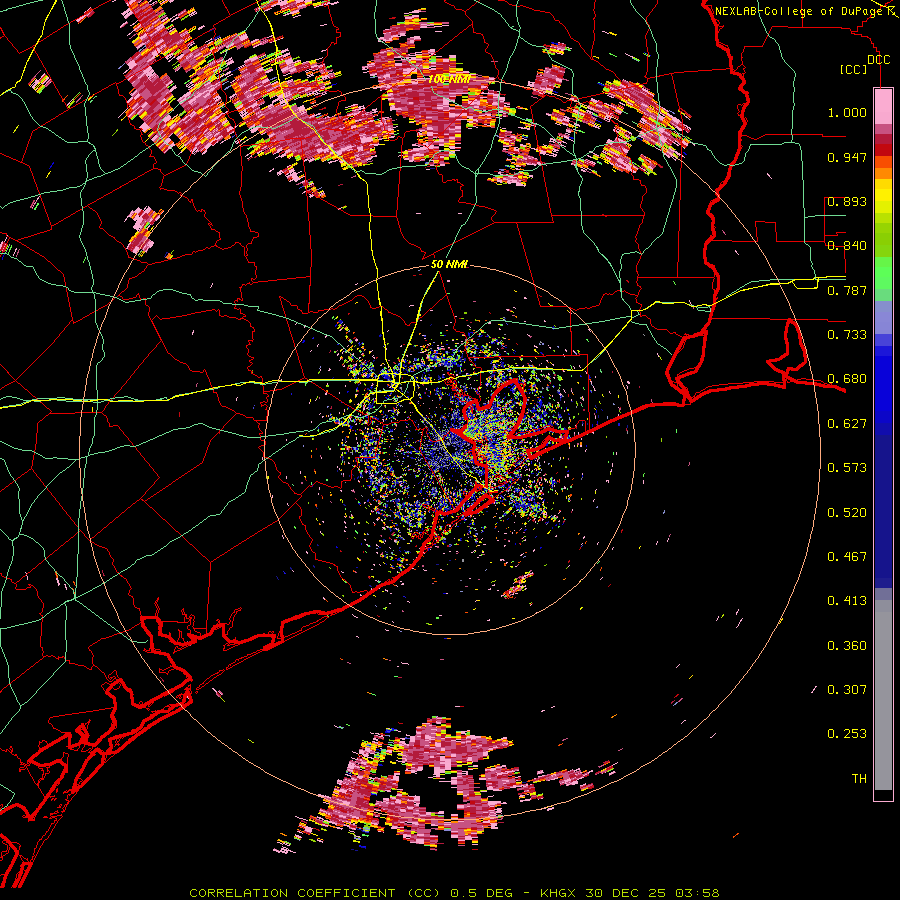Screen dimensions: 900x900
Task: Click the 0.947 legend value
Action: pyautogui.click(x=847, y=157)
